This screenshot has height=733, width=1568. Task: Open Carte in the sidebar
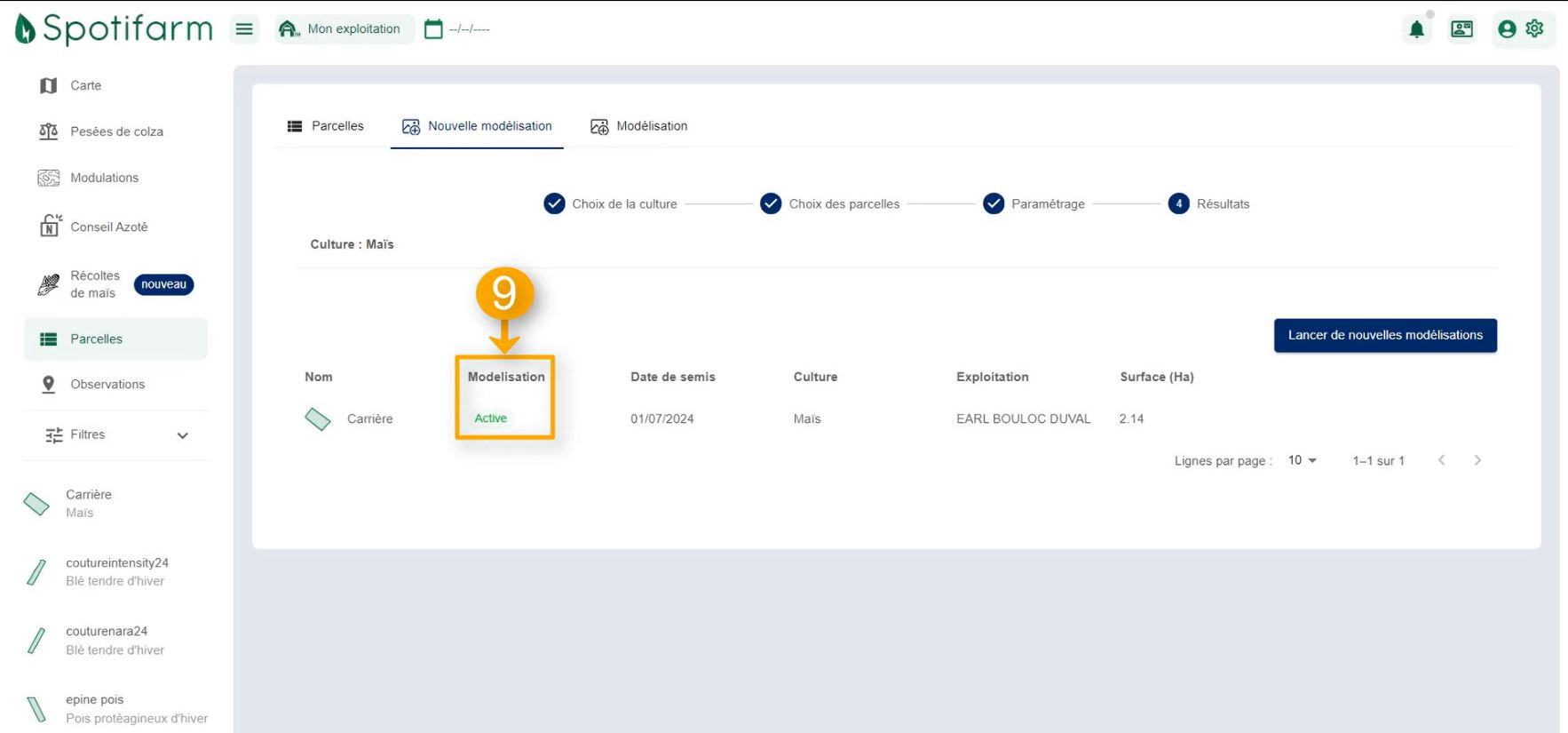coord(85,85)
